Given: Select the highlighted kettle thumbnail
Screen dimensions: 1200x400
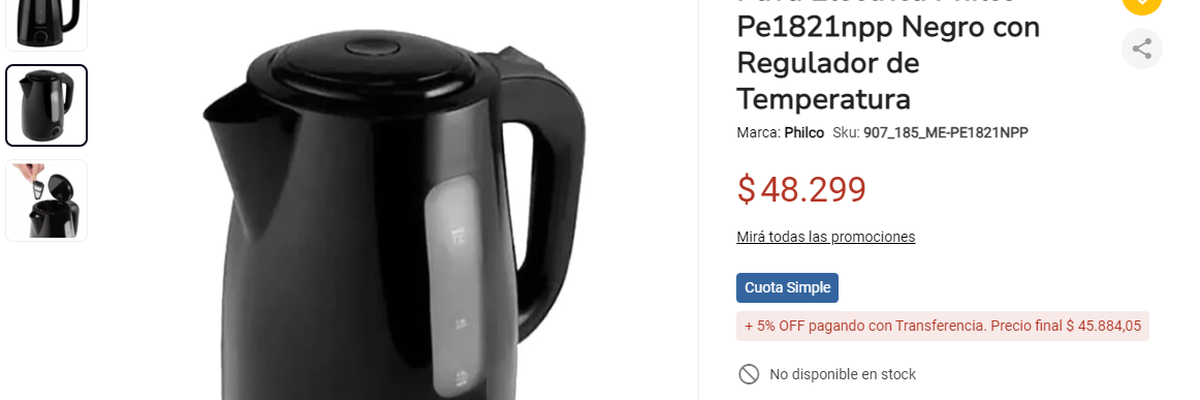Looking at the screenshot, I should pyautogui.click(x=46, y=106).
